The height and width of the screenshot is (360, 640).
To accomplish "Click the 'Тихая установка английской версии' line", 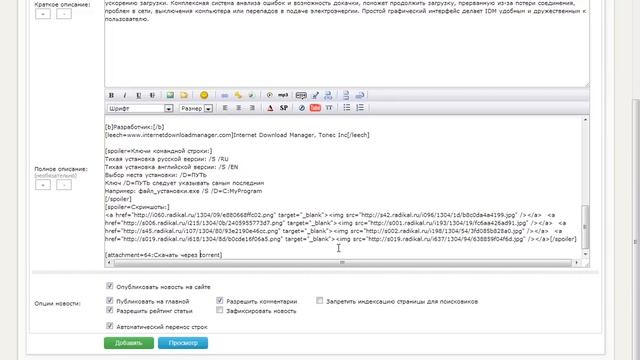I will 171,167.
